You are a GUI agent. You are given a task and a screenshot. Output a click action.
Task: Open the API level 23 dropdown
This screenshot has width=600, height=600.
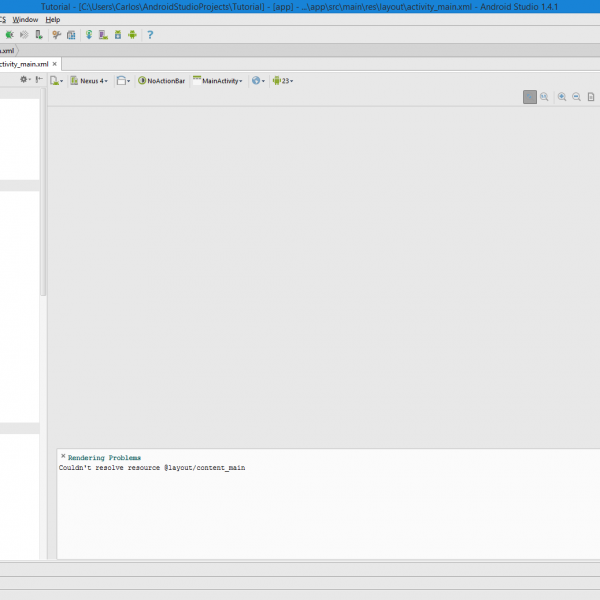tap(283, 81)
